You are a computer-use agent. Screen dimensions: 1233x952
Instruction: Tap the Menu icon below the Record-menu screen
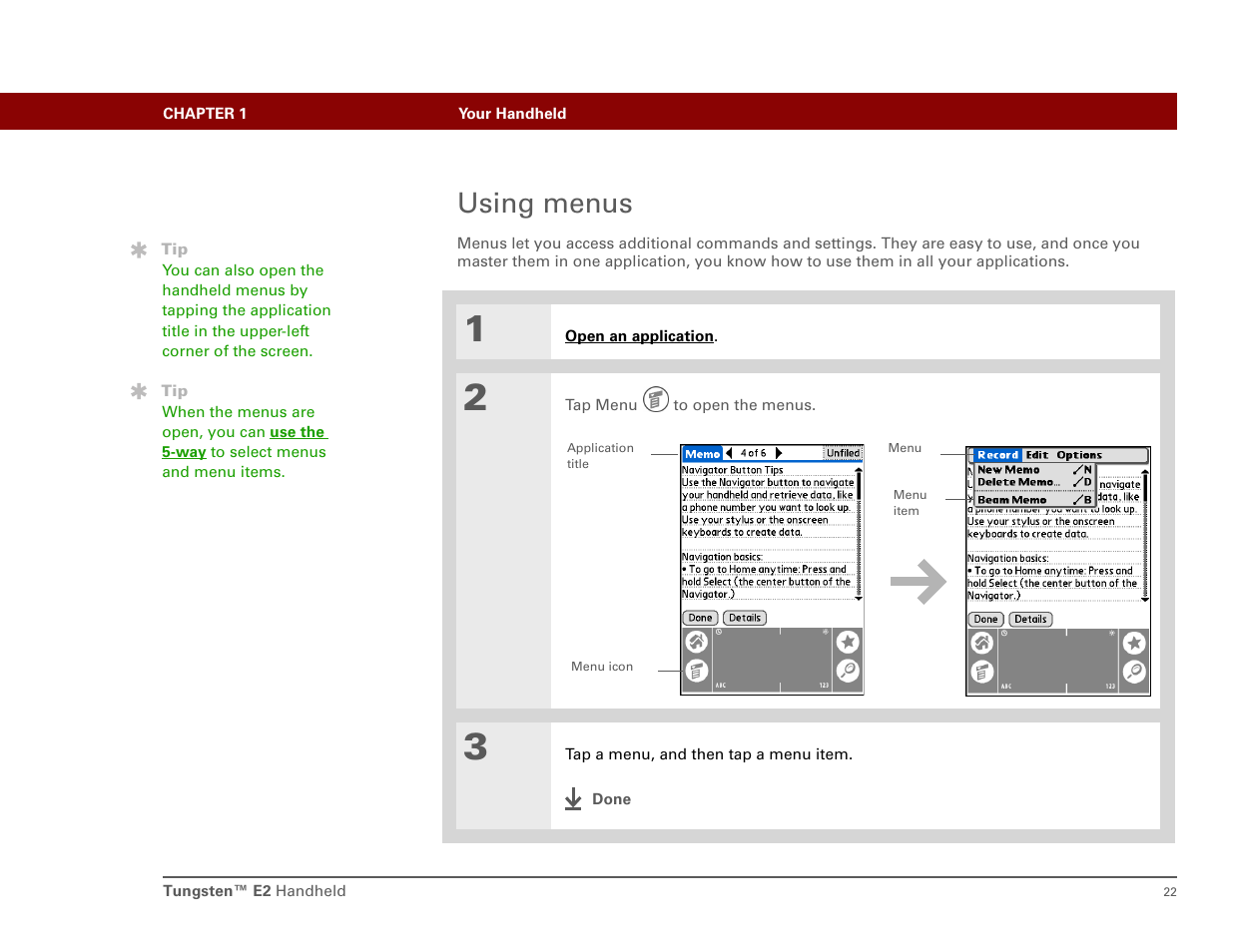tap(982, 673)
